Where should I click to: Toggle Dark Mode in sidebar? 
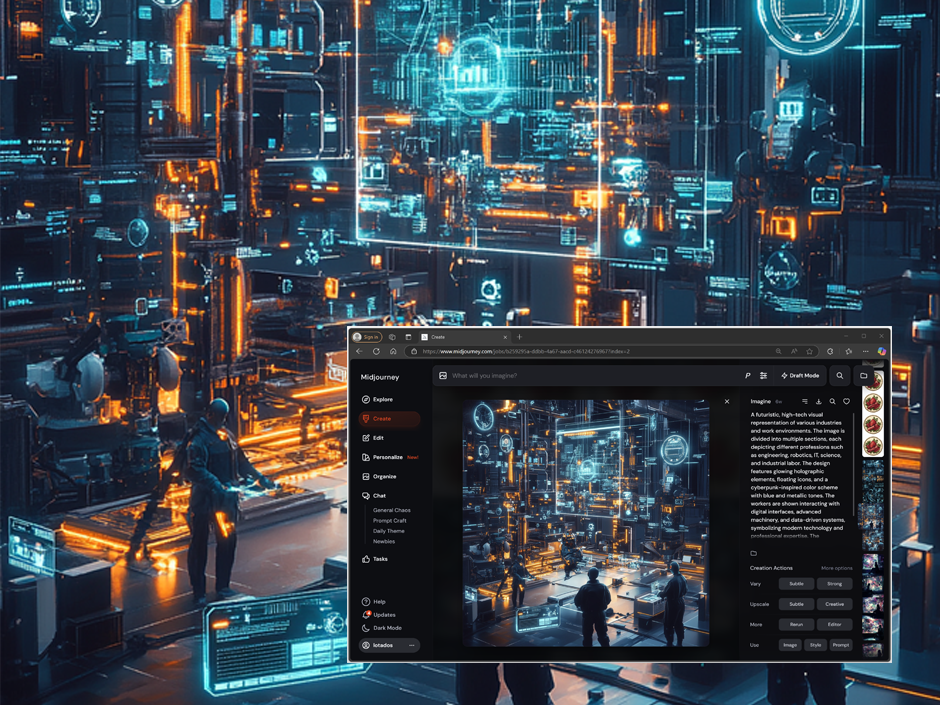pyautogui.click(x=386, y=628)
